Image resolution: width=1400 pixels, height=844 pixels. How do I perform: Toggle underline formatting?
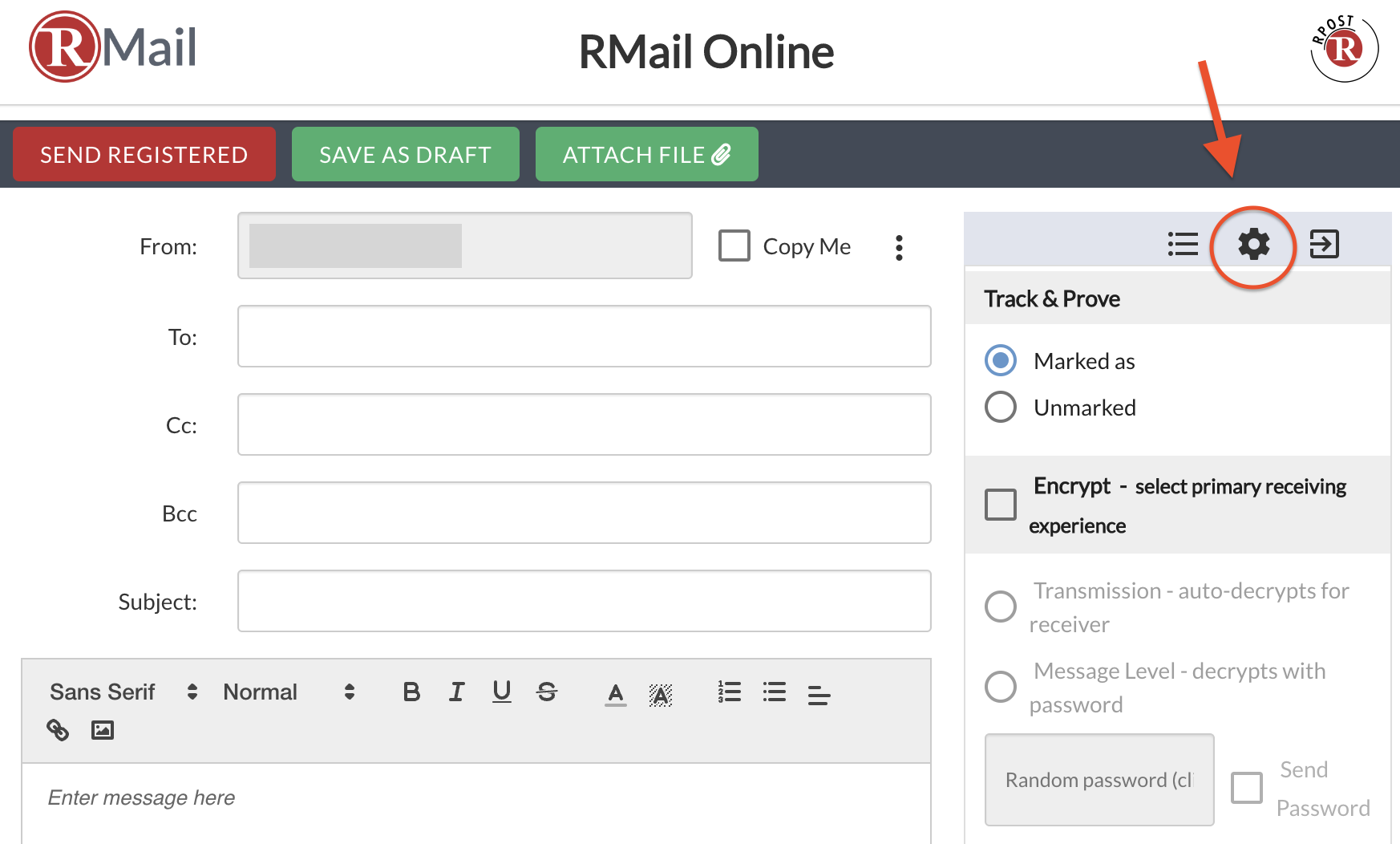pyautogui.click(x=502, y=692)
